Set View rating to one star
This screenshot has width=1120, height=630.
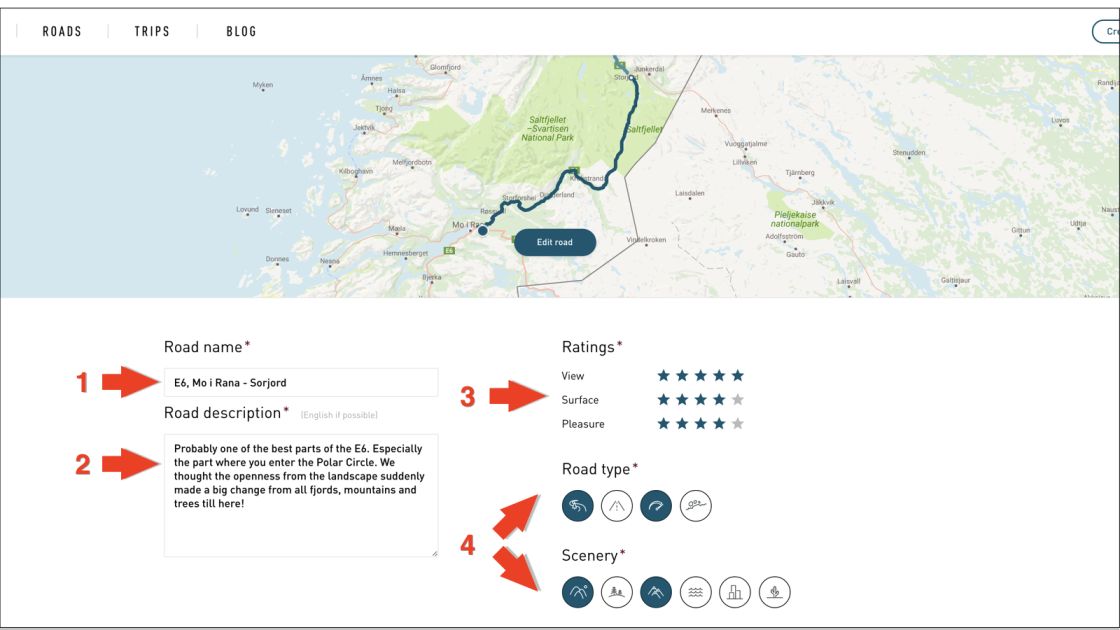pyautogui.click(x=664, y=375)
